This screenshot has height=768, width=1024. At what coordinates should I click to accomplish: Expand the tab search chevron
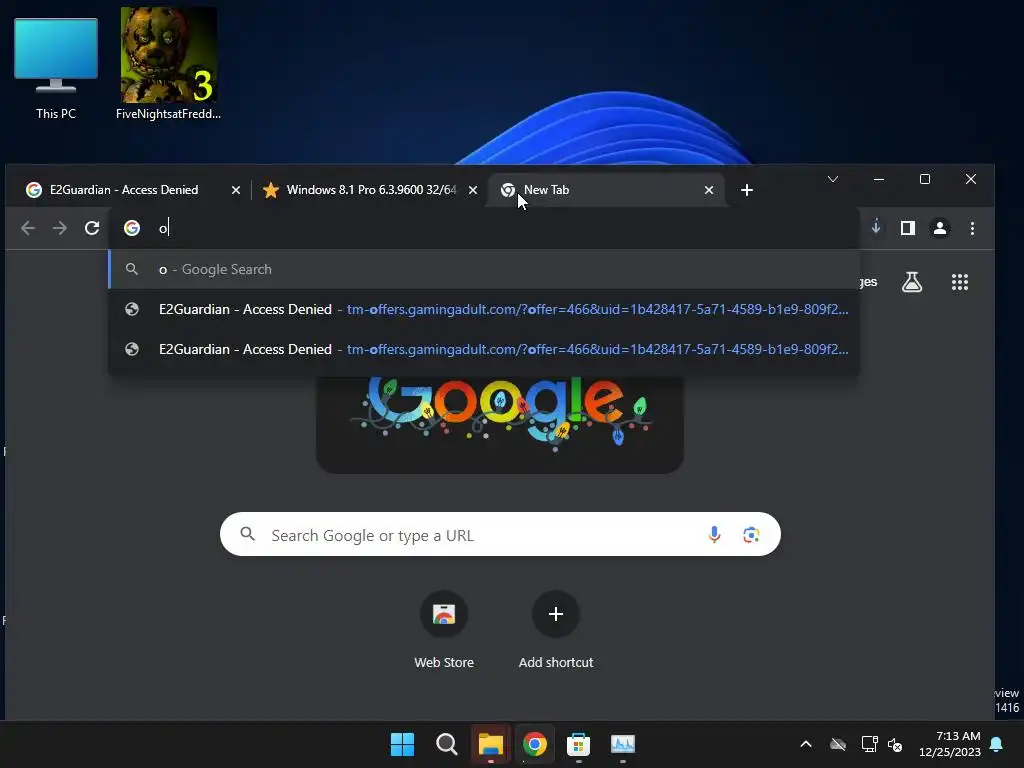833,179
